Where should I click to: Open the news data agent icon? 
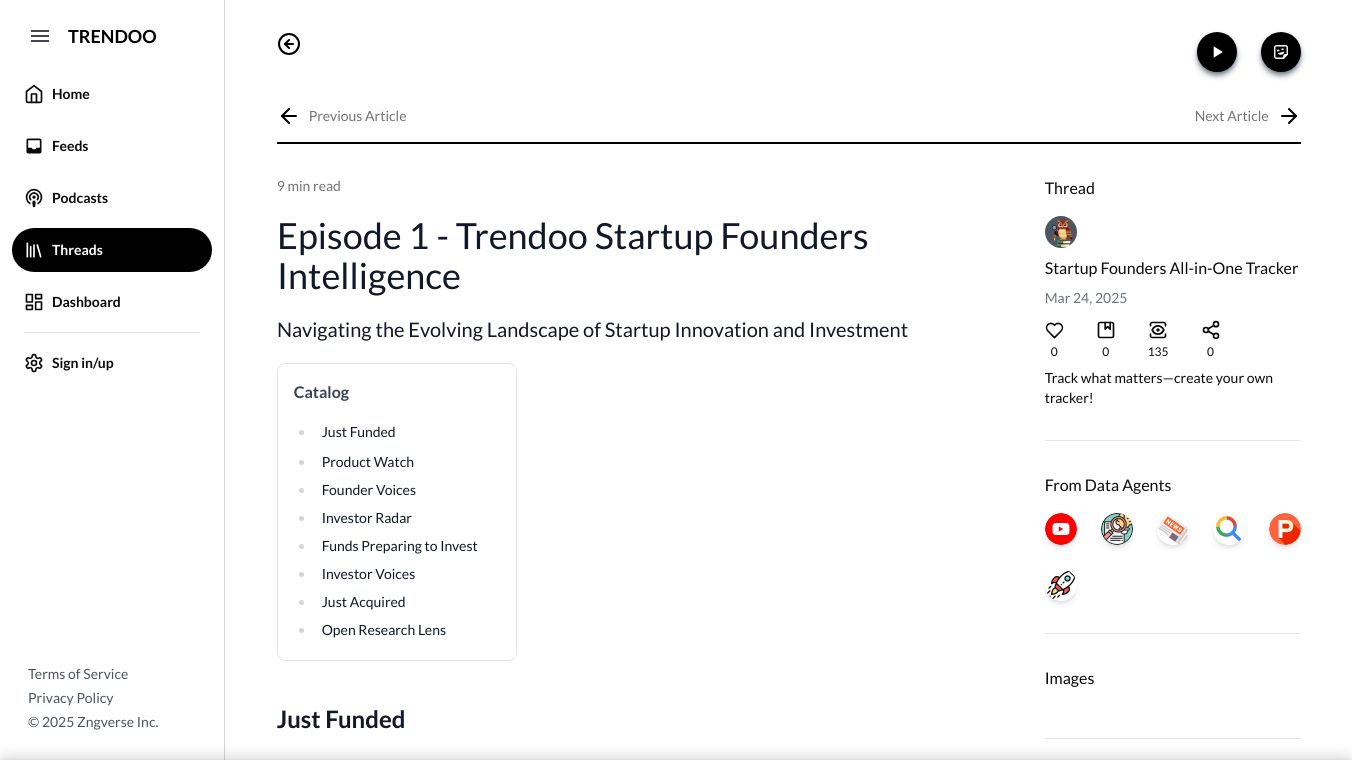1172,529
